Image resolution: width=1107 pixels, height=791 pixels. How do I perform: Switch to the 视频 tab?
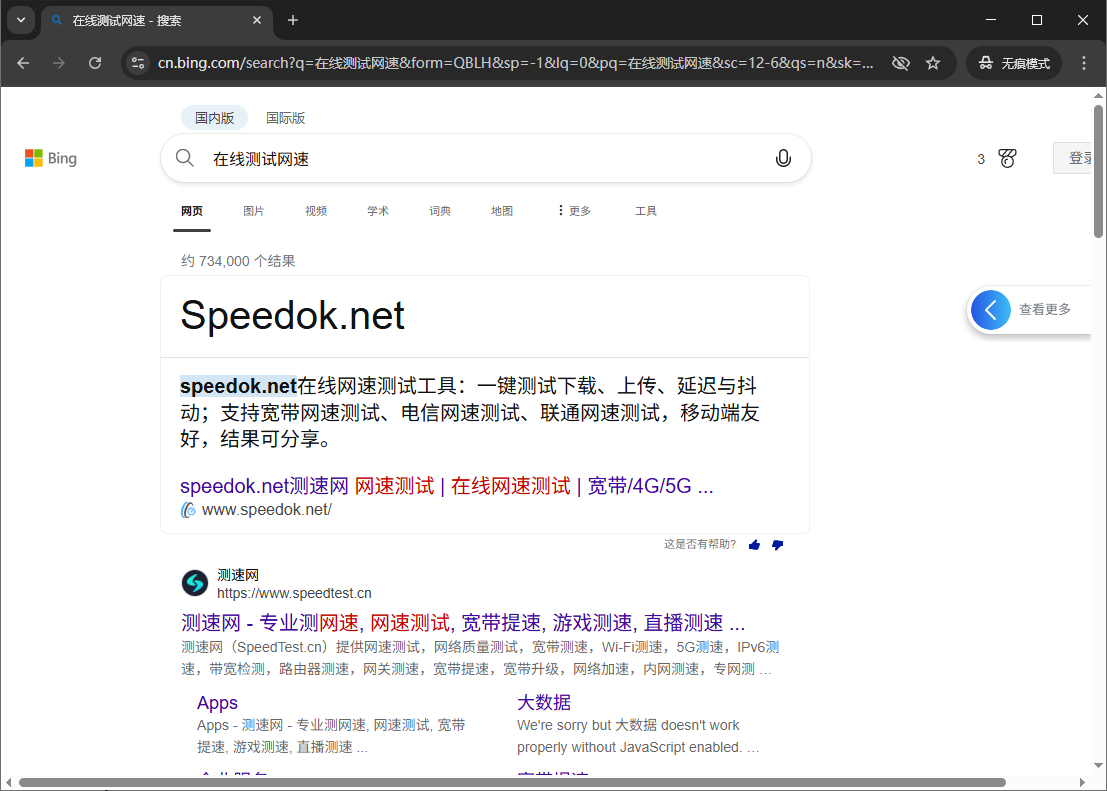click(316, 211)
